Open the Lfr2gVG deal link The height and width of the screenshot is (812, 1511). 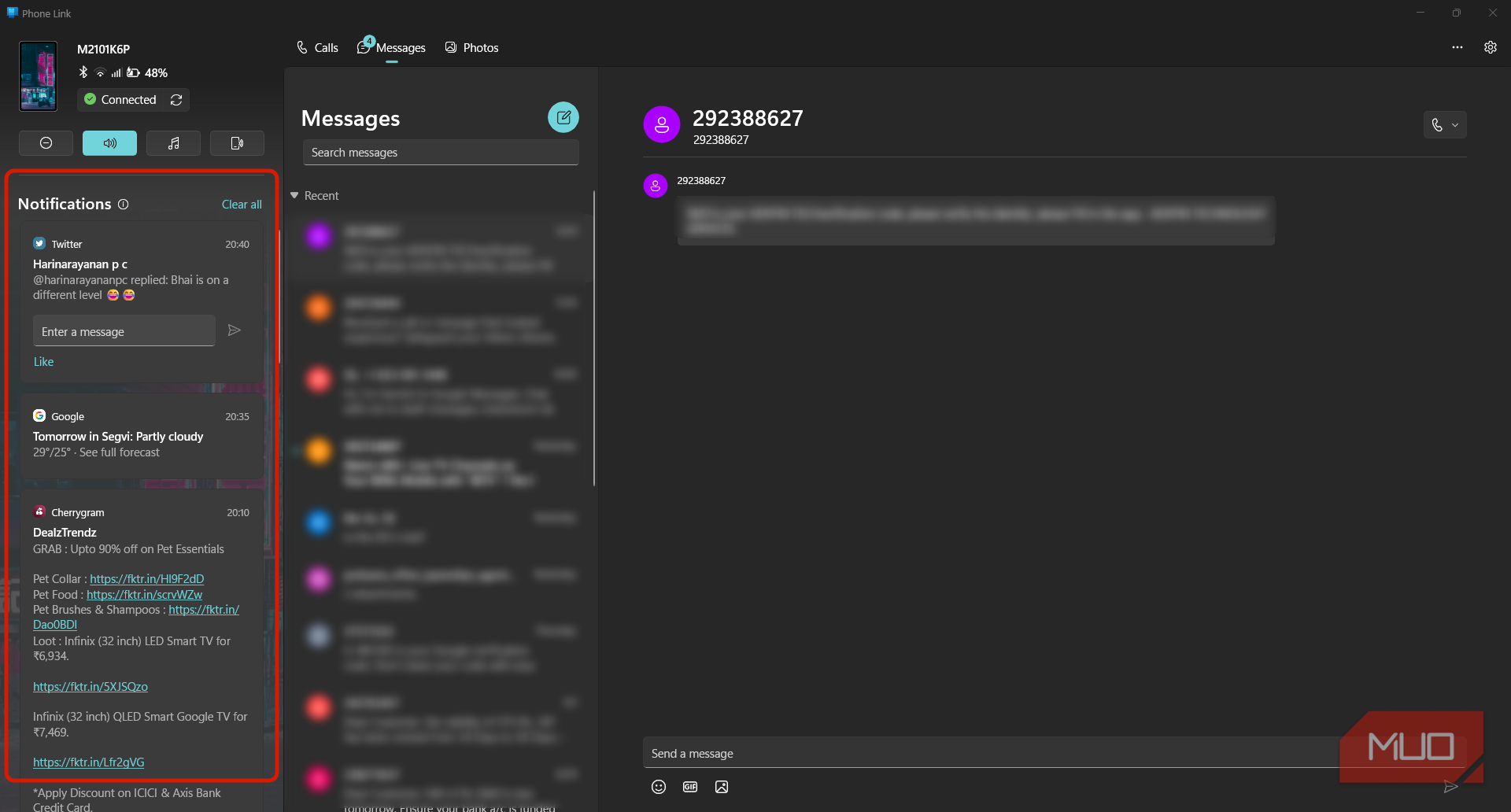click(89, 762)
